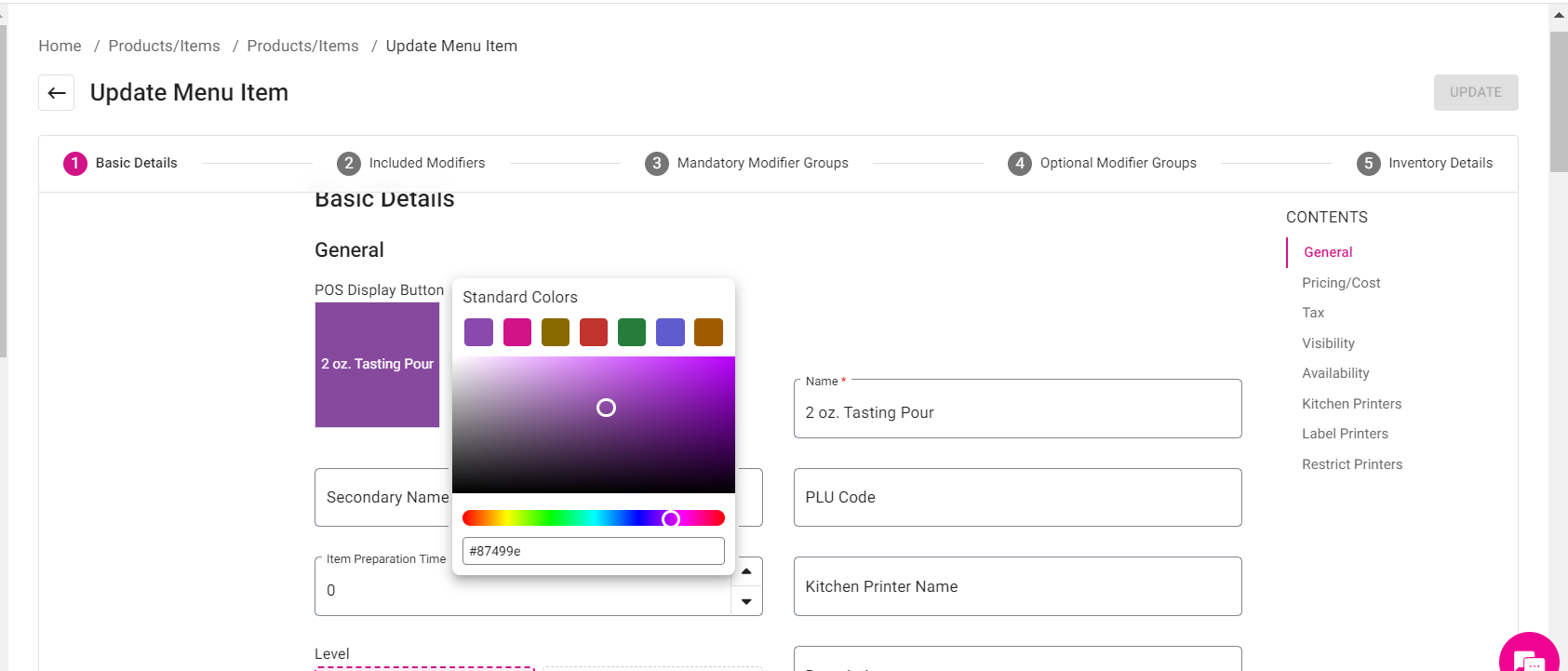Decrease Item Preparation Time with down arrow
The image size is (1568, 671).
pos(746,601)
